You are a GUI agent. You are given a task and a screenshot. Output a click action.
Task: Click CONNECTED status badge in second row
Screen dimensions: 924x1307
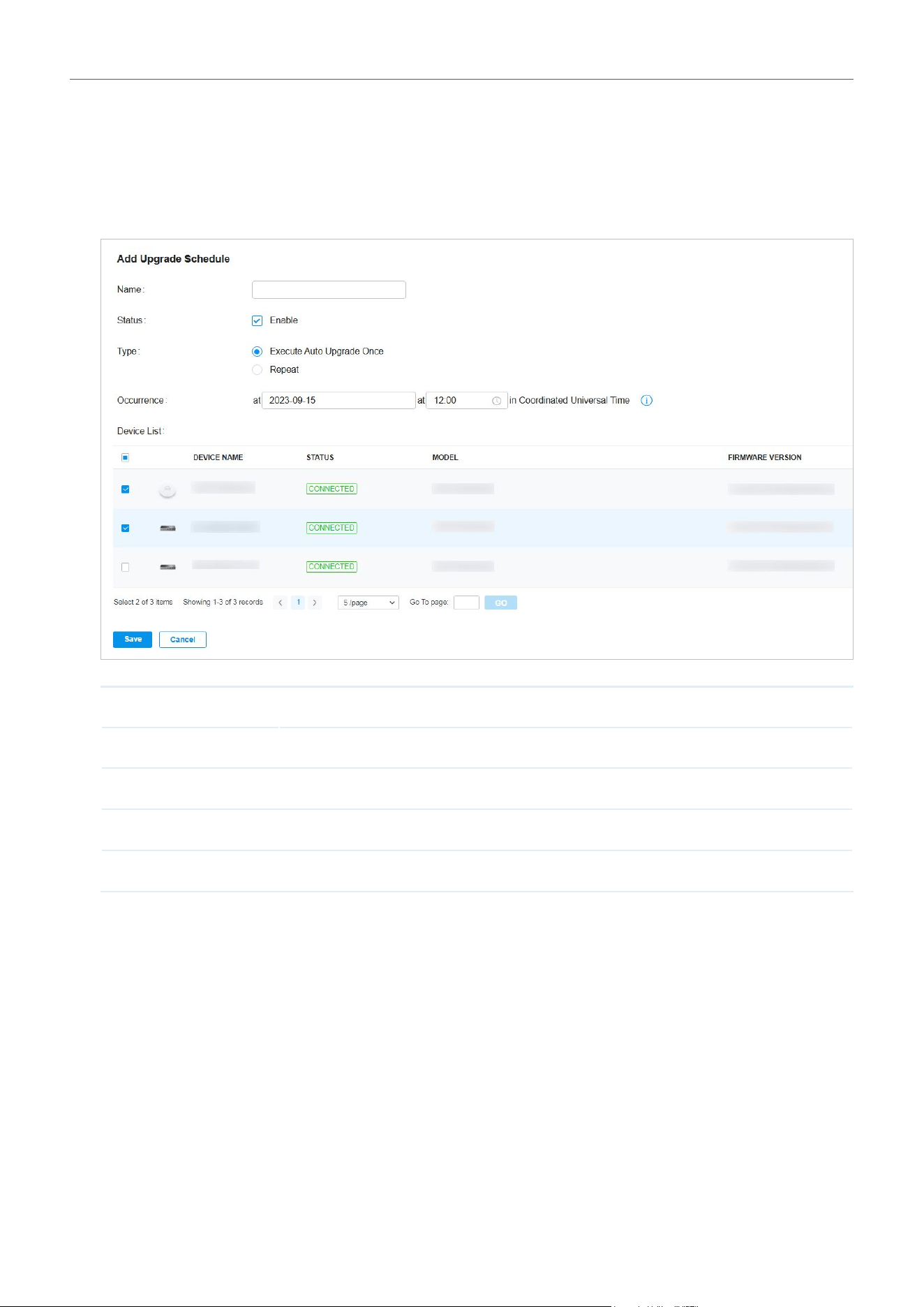click(x=331, y=529)
